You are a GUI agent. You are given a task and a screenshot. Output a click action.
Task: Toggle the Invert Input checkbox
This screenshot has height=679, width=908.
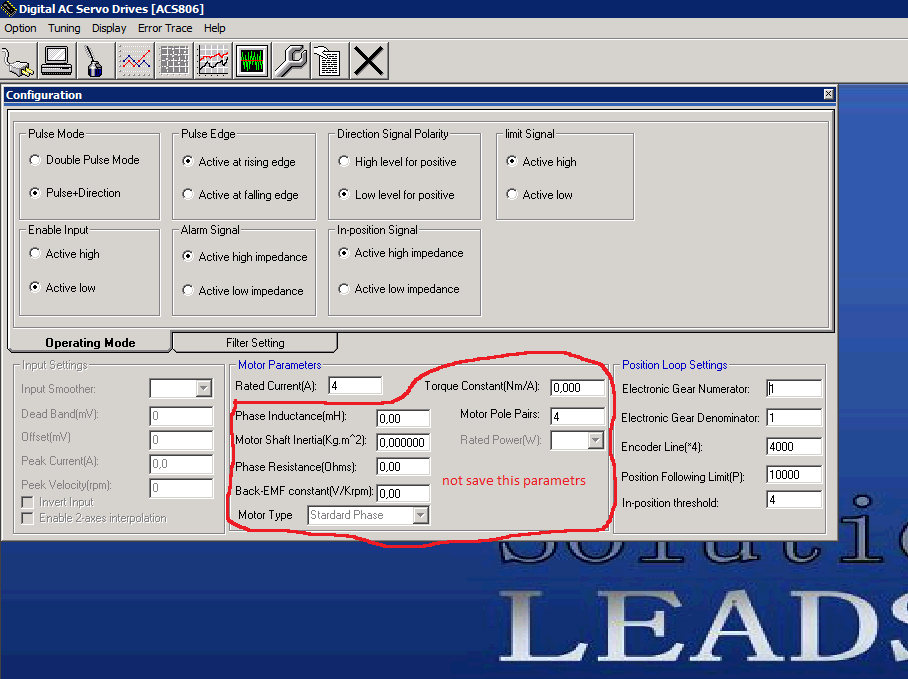27,502
